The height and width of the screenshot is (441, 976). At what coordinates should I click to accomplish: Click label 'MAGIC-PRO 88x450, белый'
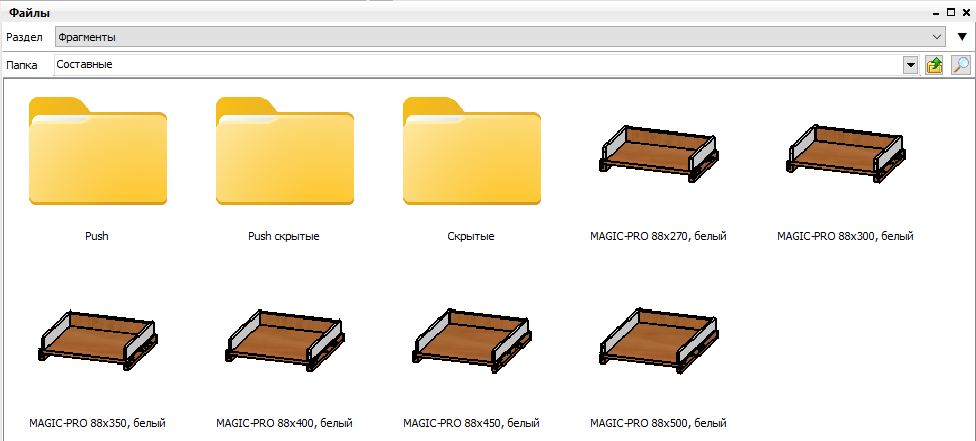471,424
